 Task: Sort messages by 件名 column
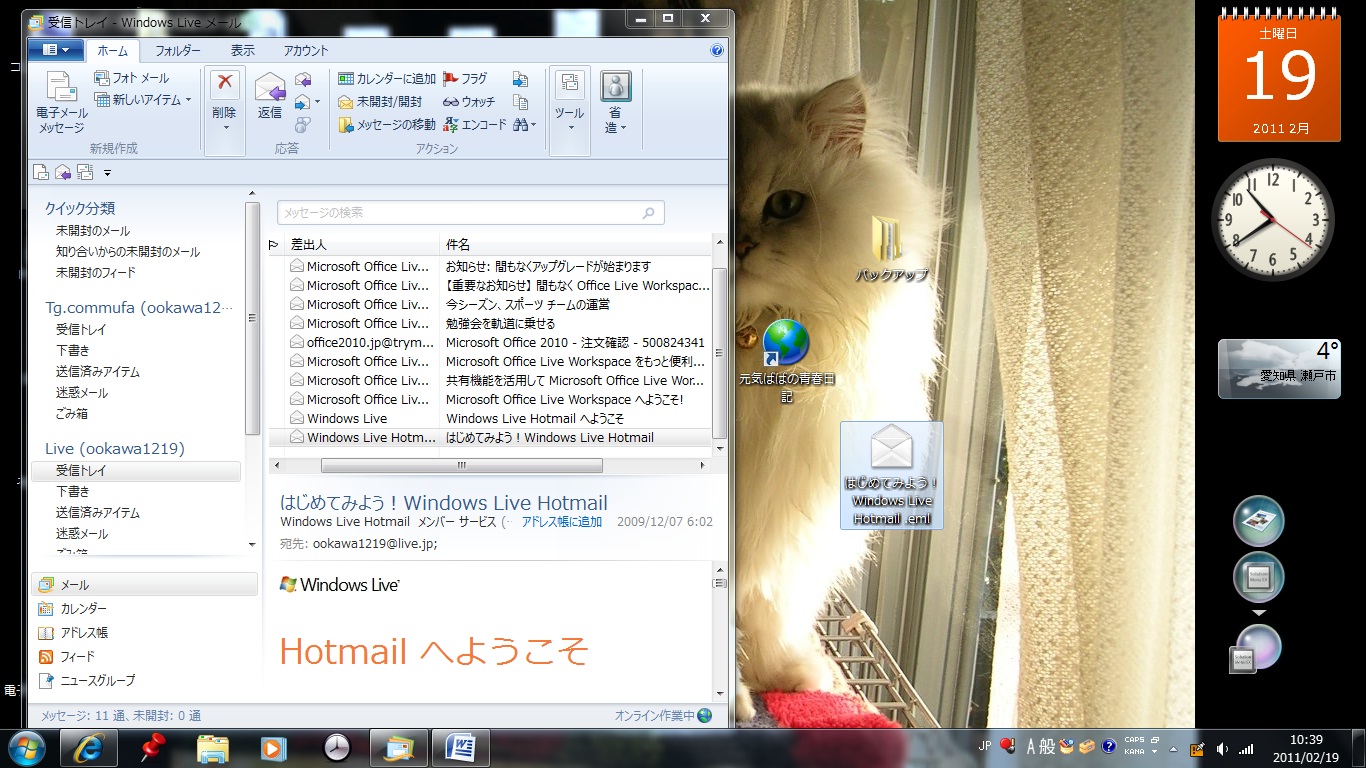click(x=575, y=245)
